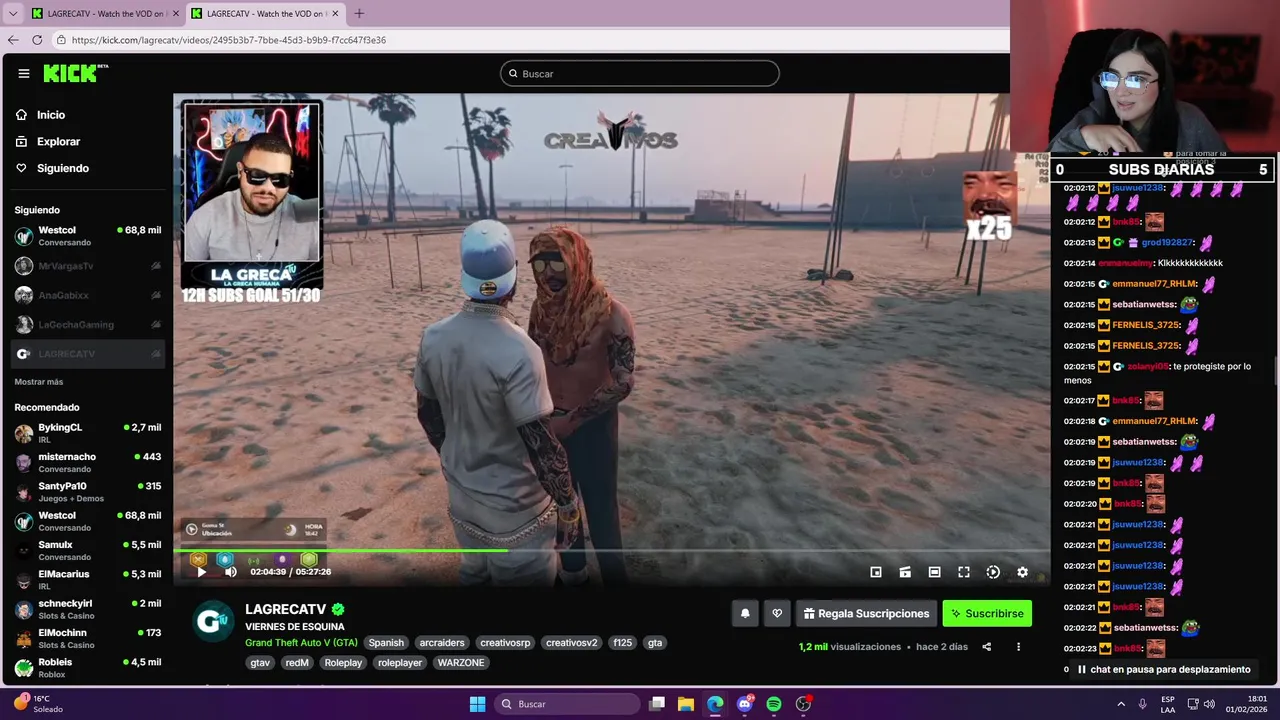This screenshot has width=1280, height=720.
Task: Open LAGRECATV channel avatar
Action: click(212, 621)
